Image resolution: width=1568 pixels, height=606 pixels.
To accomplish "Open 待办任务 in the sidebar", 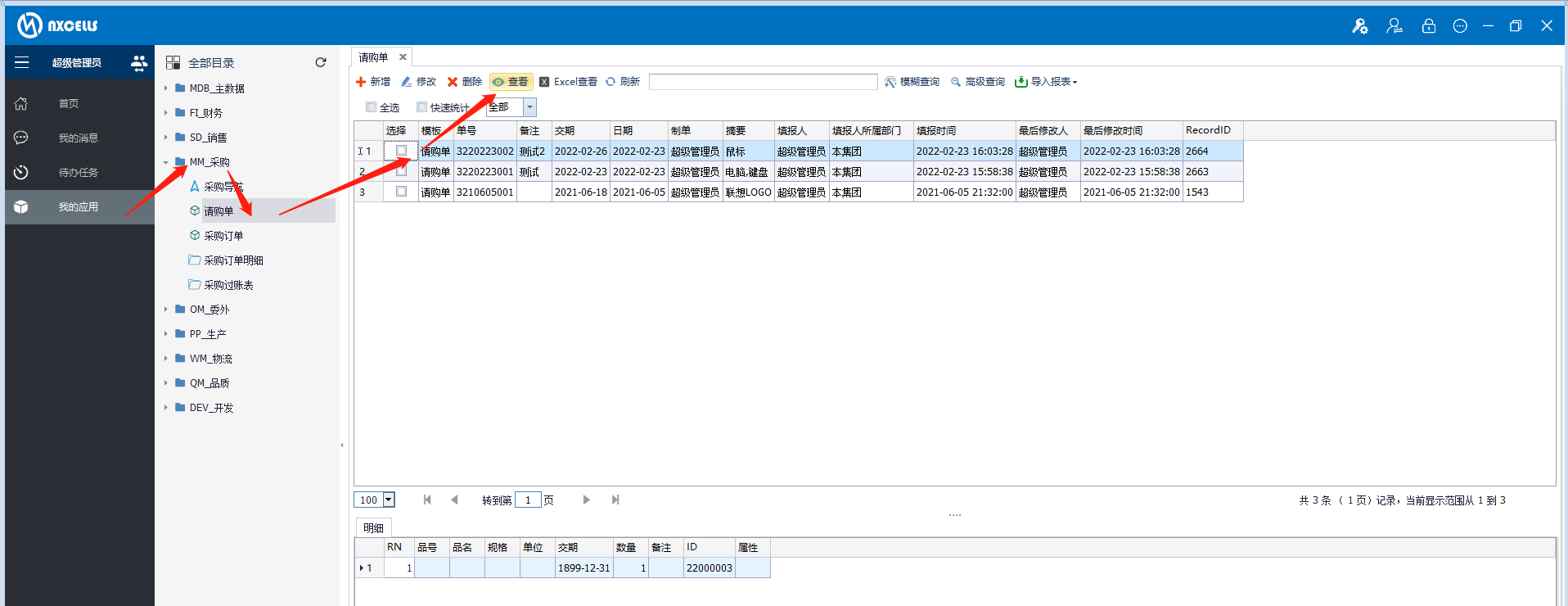I will tap(78, 173).
